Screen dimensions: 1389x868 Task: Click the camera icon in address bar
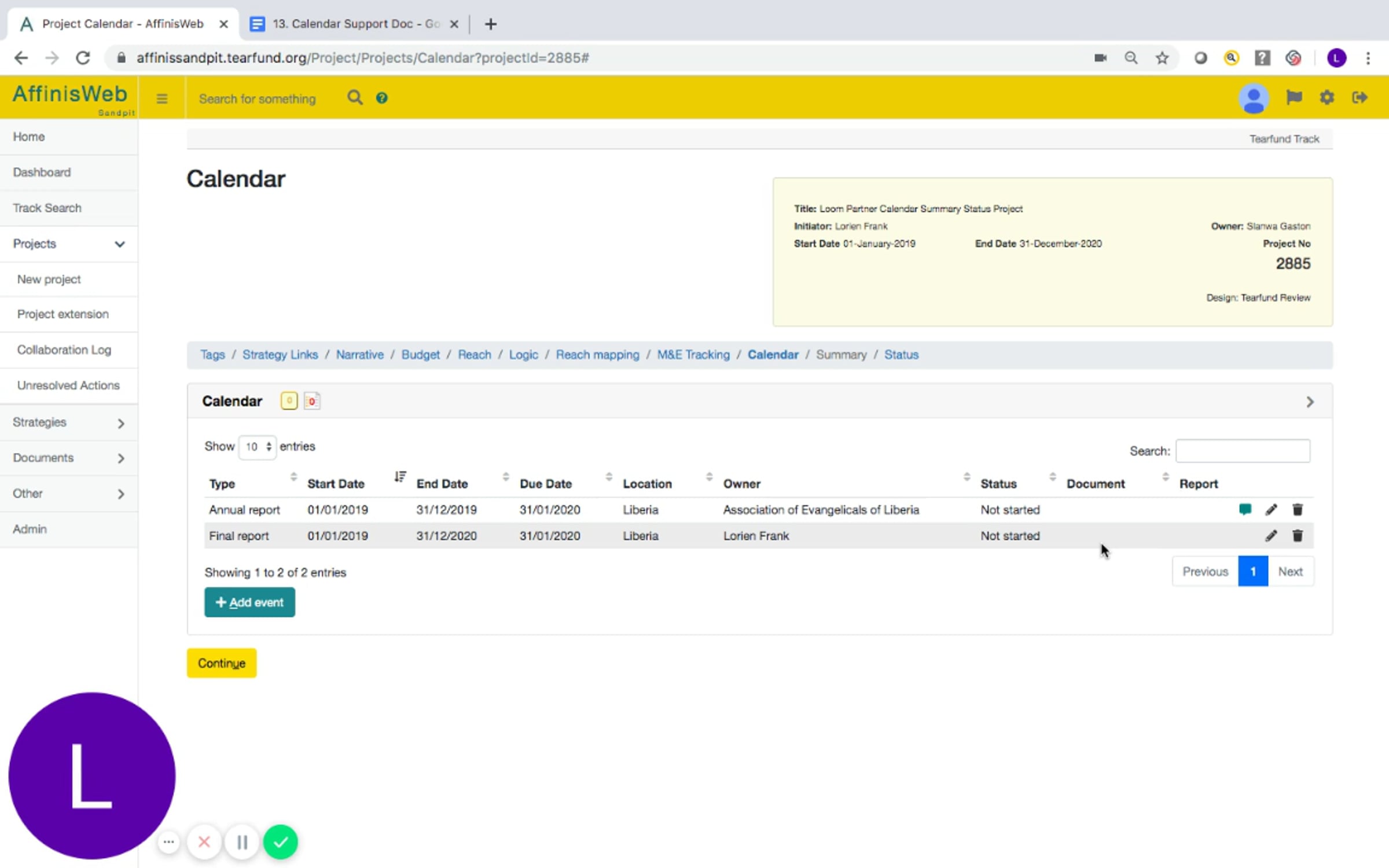click(x=1100, y=58)
